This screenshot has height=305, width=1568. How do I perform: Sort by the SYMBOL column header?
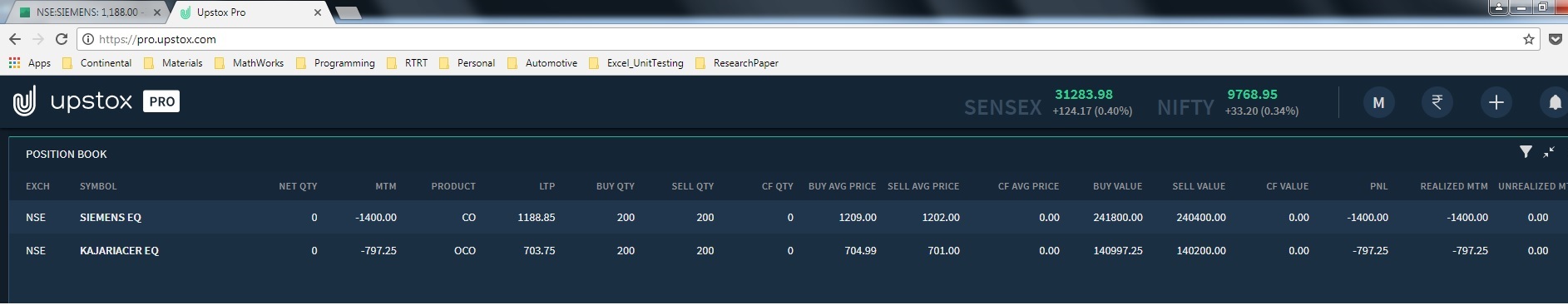[x=98, y=186]
